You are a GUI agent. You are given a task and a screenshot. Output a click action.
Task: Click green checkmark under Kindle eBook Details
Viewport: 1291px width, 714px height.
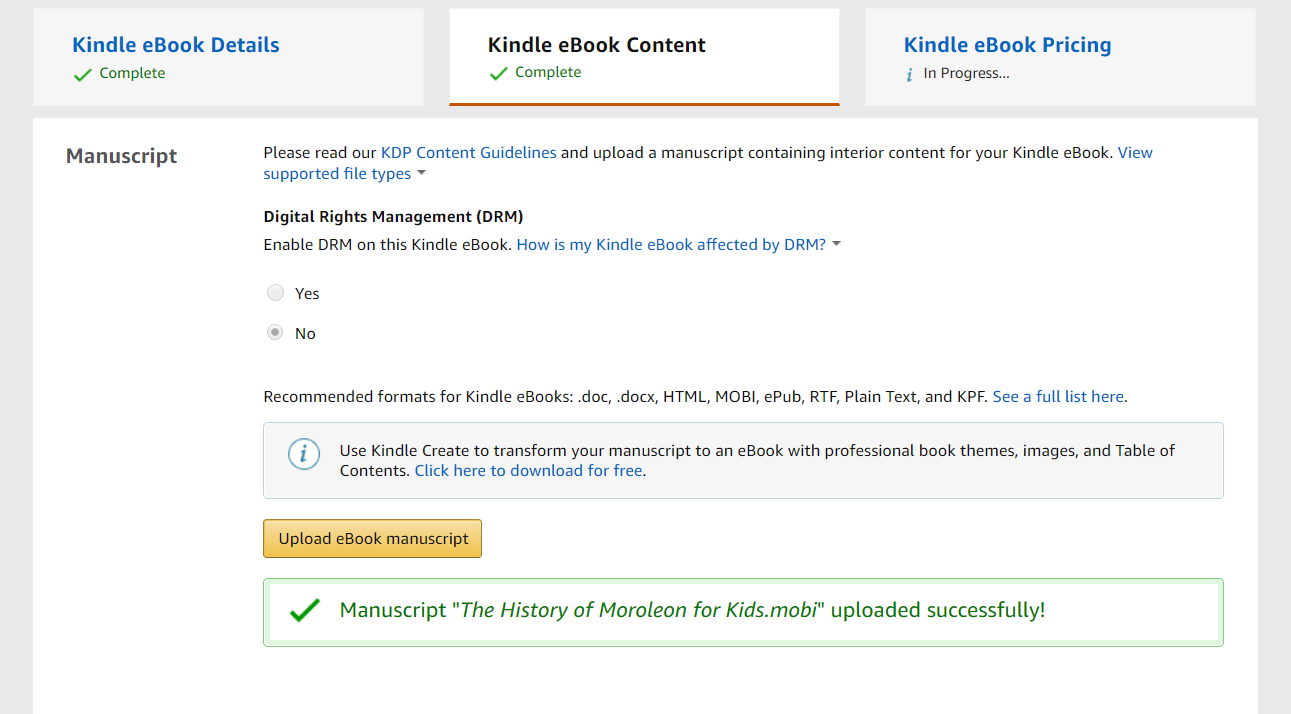82,74
